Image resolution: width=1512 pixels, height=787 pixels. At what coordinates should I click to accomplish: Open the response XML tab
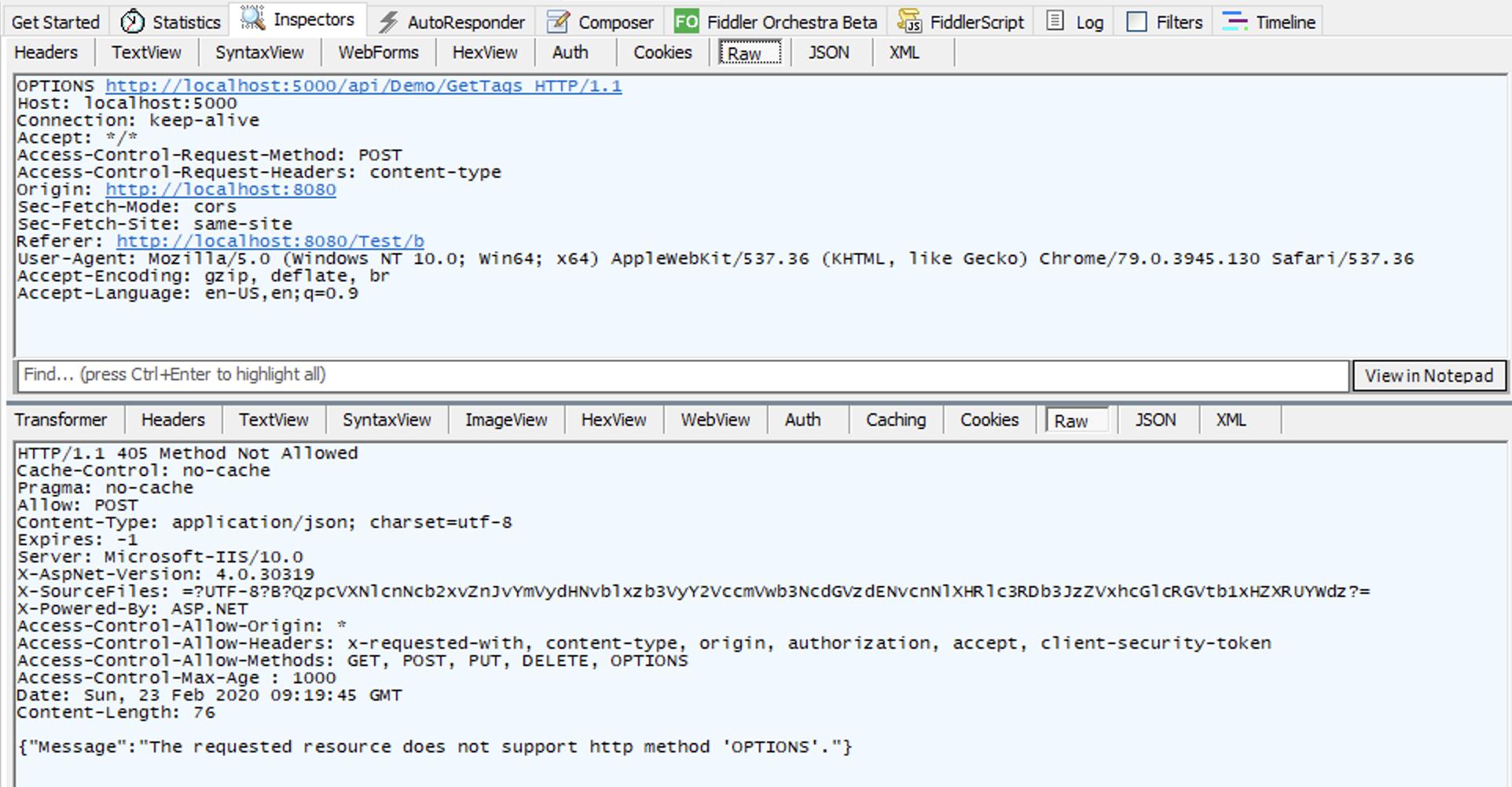point(1231,420)
